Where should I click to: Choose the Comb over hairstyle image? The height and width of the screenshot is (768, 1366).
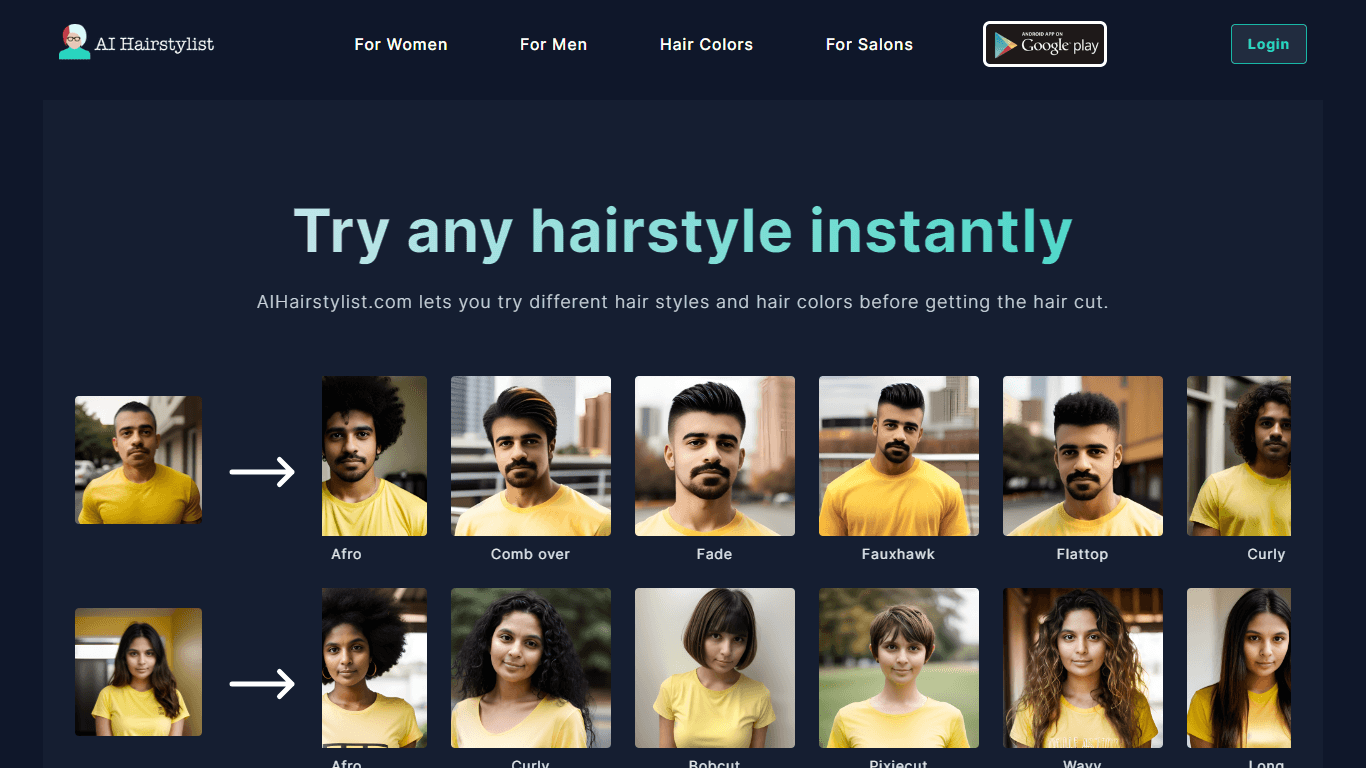click(531, 456)
